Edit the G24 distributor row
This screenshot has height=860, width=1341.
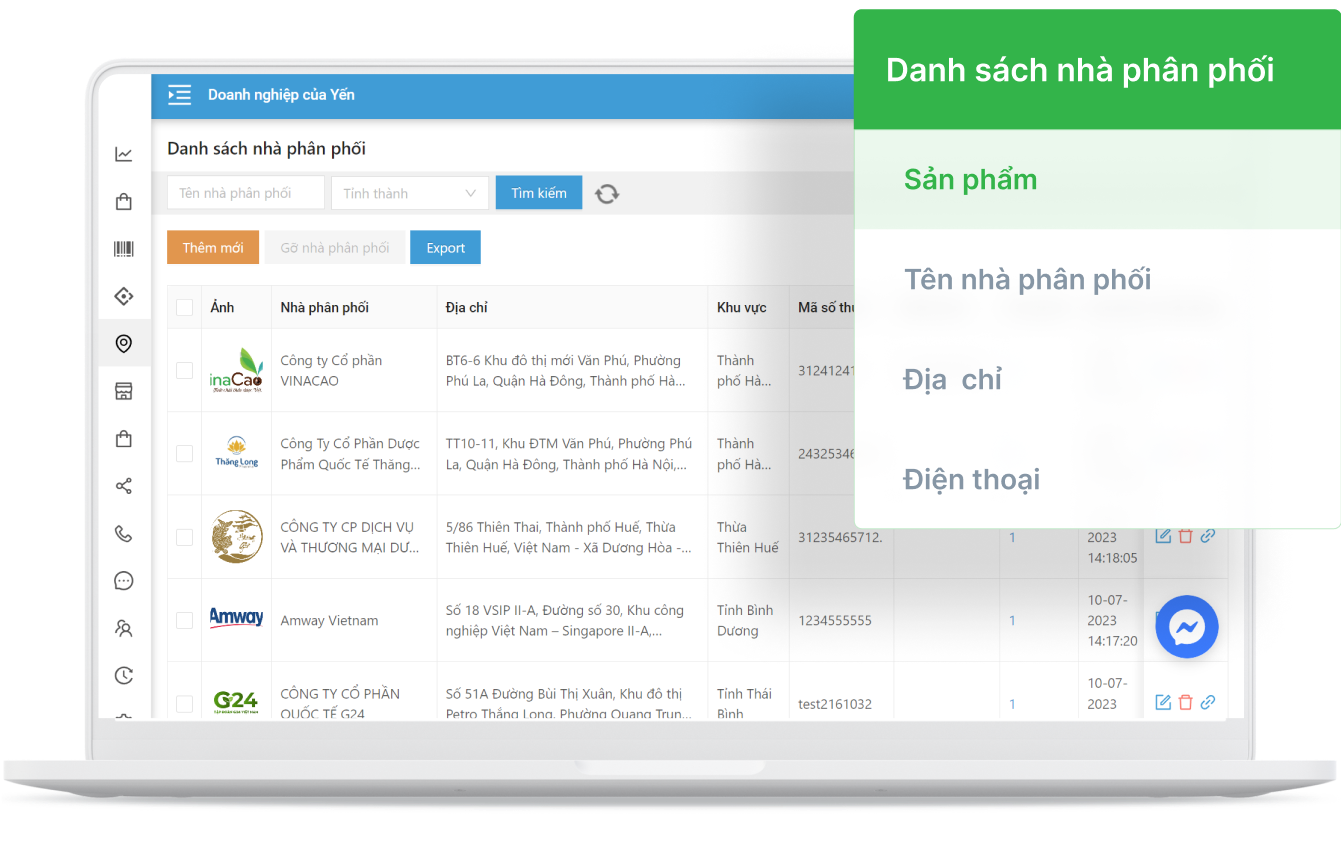click(1163, 702)
